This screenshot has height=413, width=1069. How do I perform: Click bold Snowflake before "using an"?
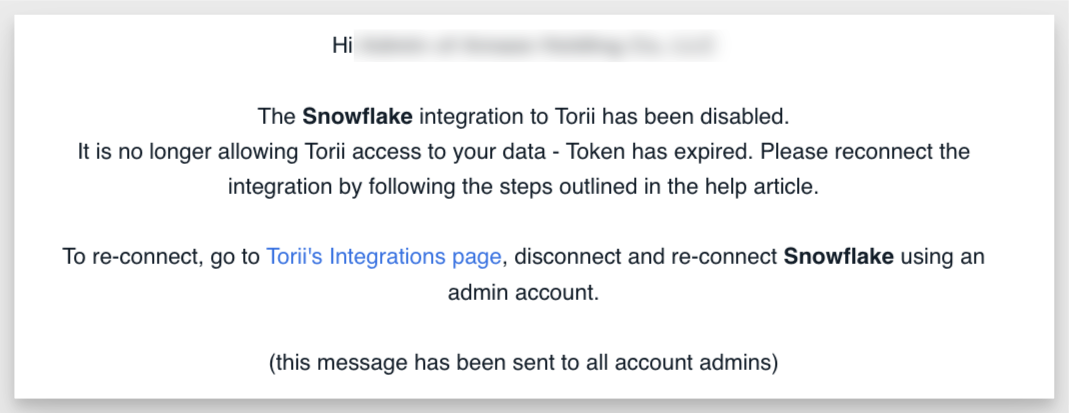click(x=839, y=257)
